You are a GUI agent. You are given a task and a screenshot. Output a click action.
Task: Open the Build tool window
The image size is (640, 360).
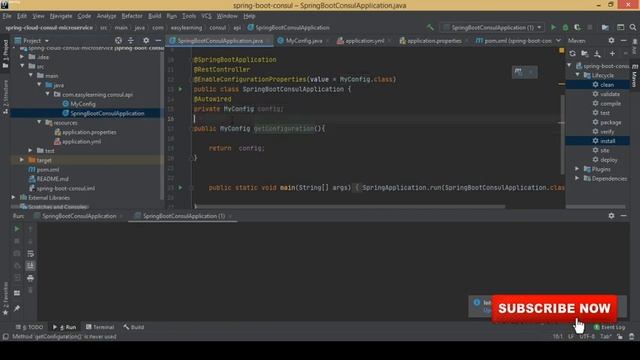click(134, 327)
